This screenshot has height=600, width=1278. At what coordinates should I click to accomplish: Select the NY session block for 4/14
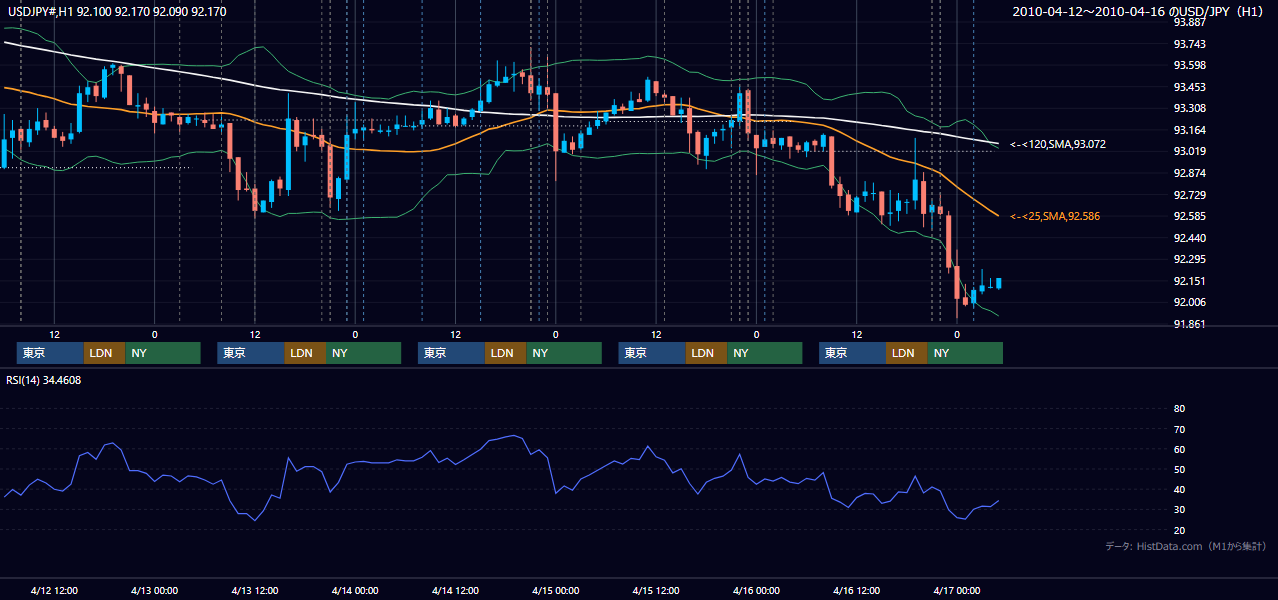[x=564, y=353]
